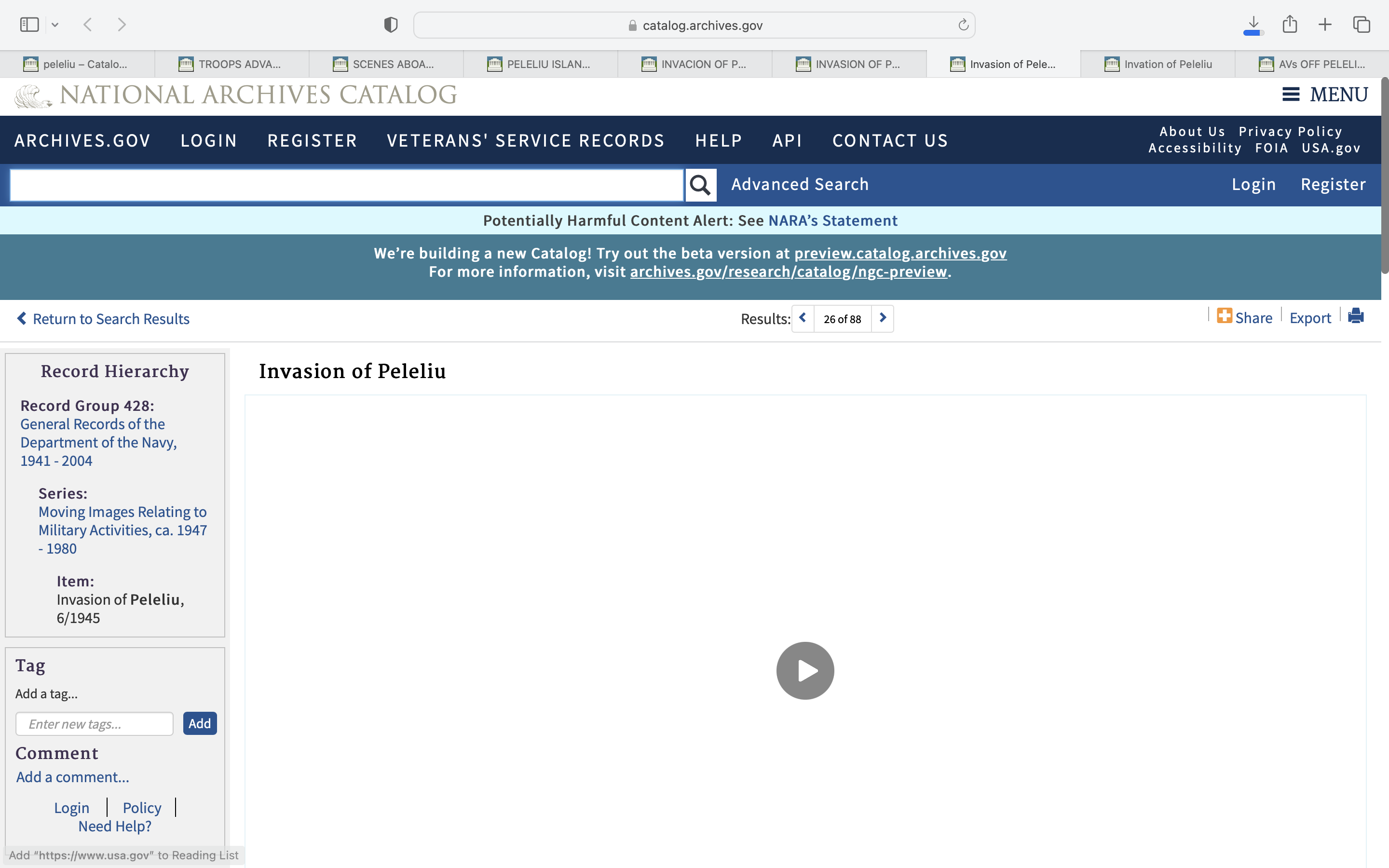
Task: Open the Share dropdown
Action: pyautogui.click(x=1244, y=317)
